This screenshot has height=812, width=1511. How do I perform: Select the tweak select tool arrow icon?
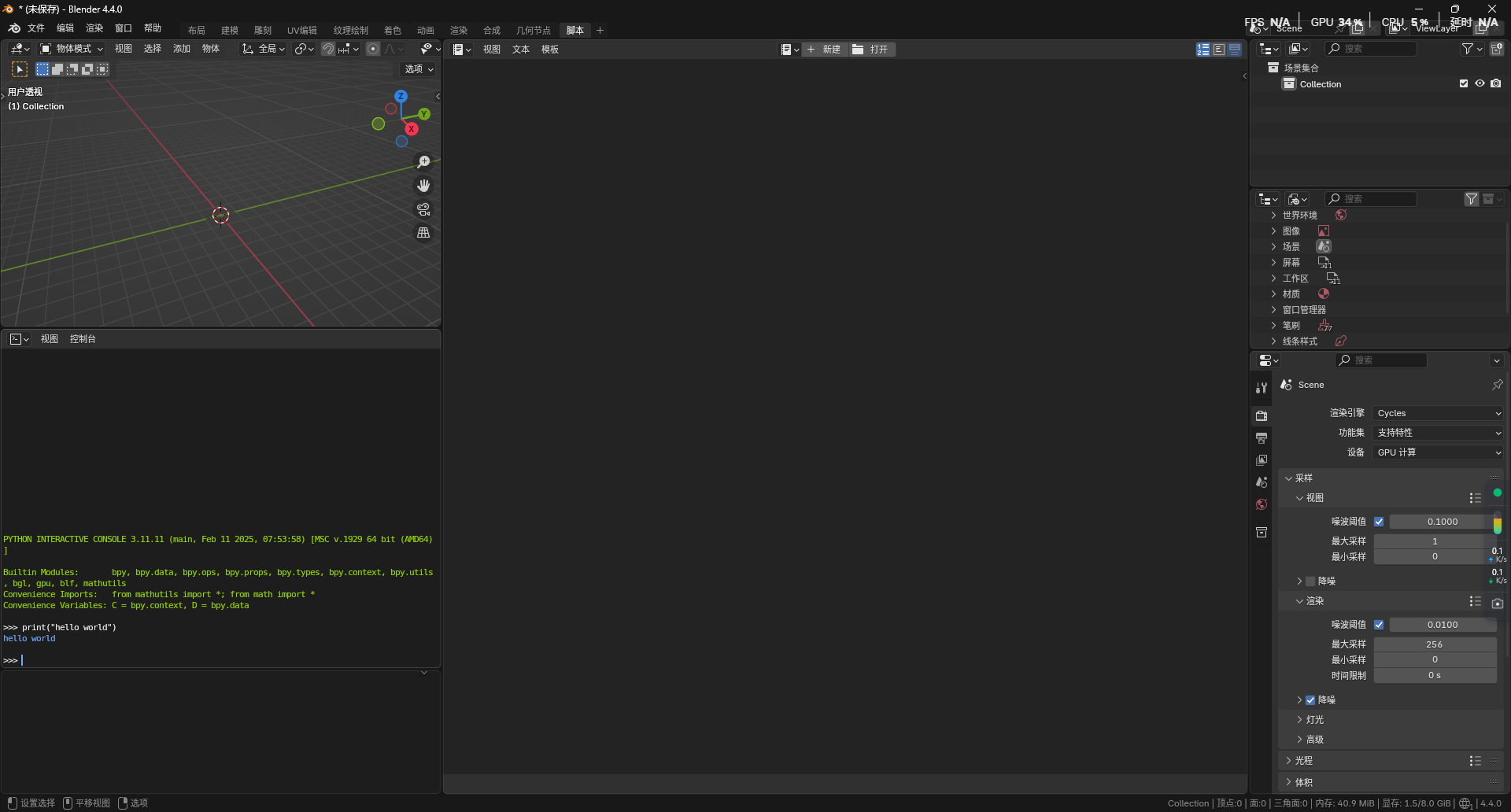click(20, 69)
